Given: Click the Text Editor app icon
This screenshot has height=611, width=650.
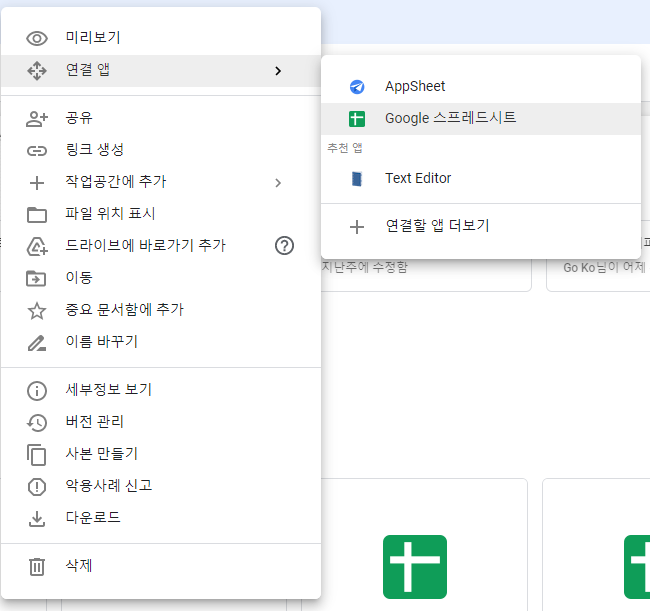Looking at the screenshot, I should (357, 179).
